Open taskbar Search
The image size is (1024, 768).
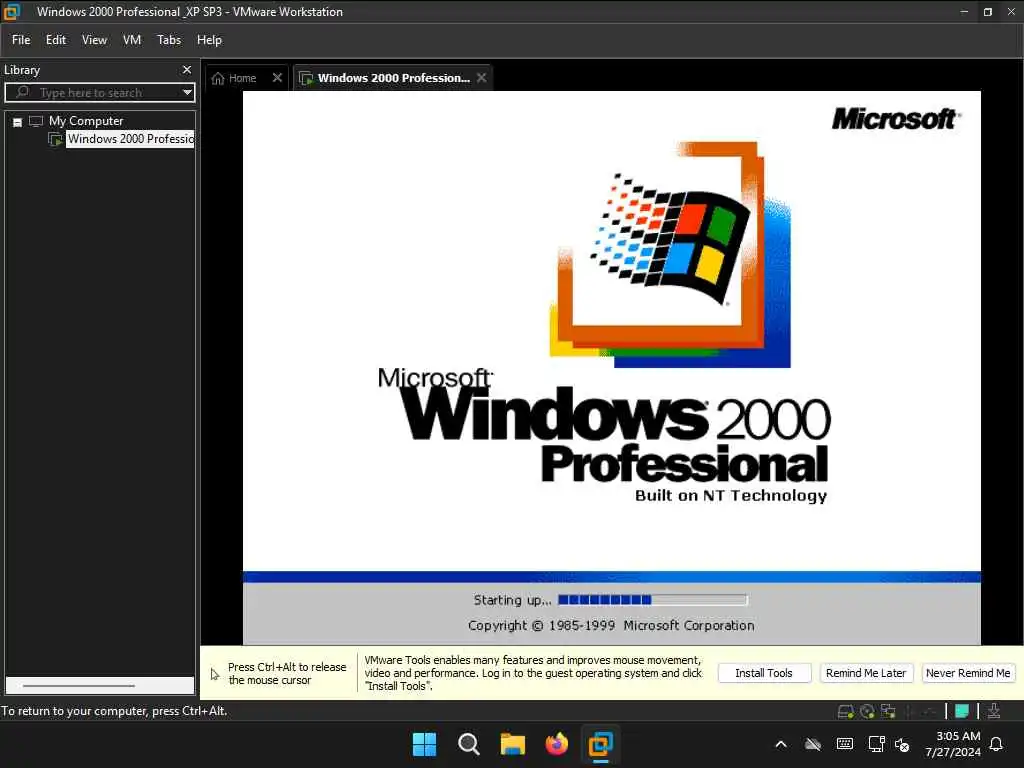click(468, 744)
